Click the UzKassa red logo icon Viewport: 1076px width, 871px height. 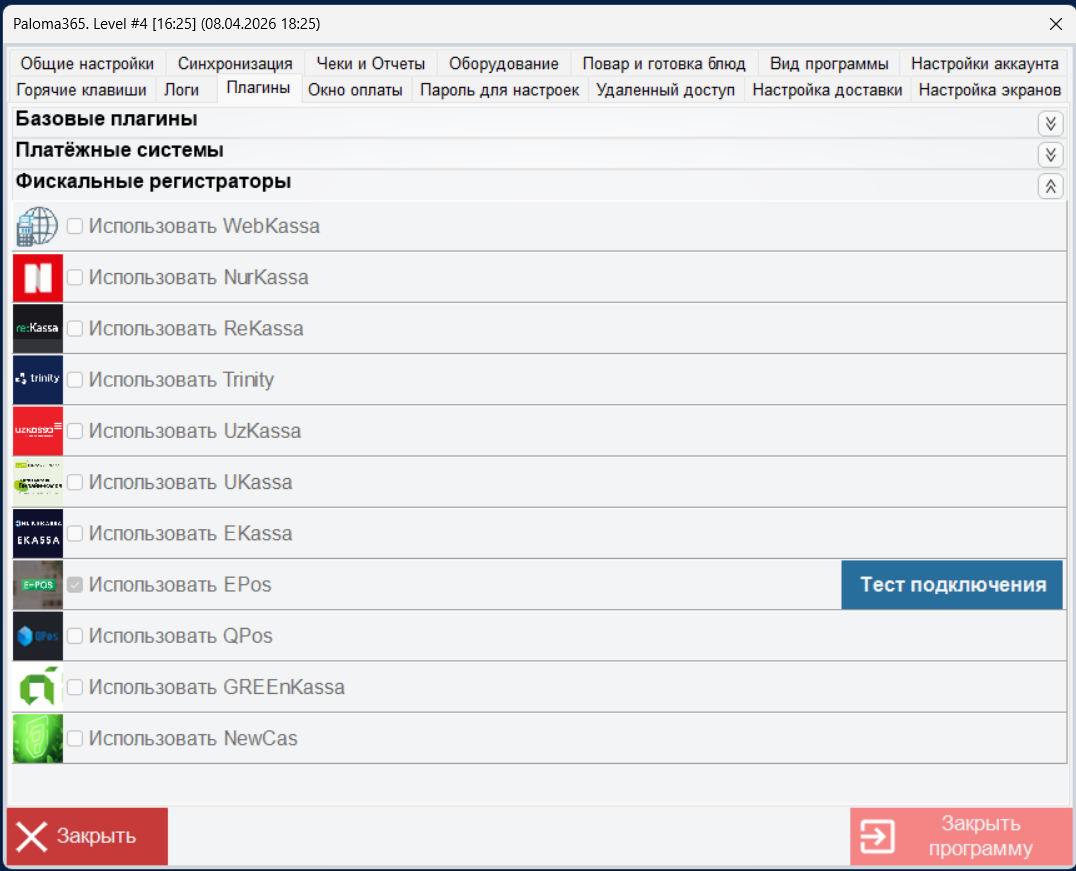(x=38, y=431)
